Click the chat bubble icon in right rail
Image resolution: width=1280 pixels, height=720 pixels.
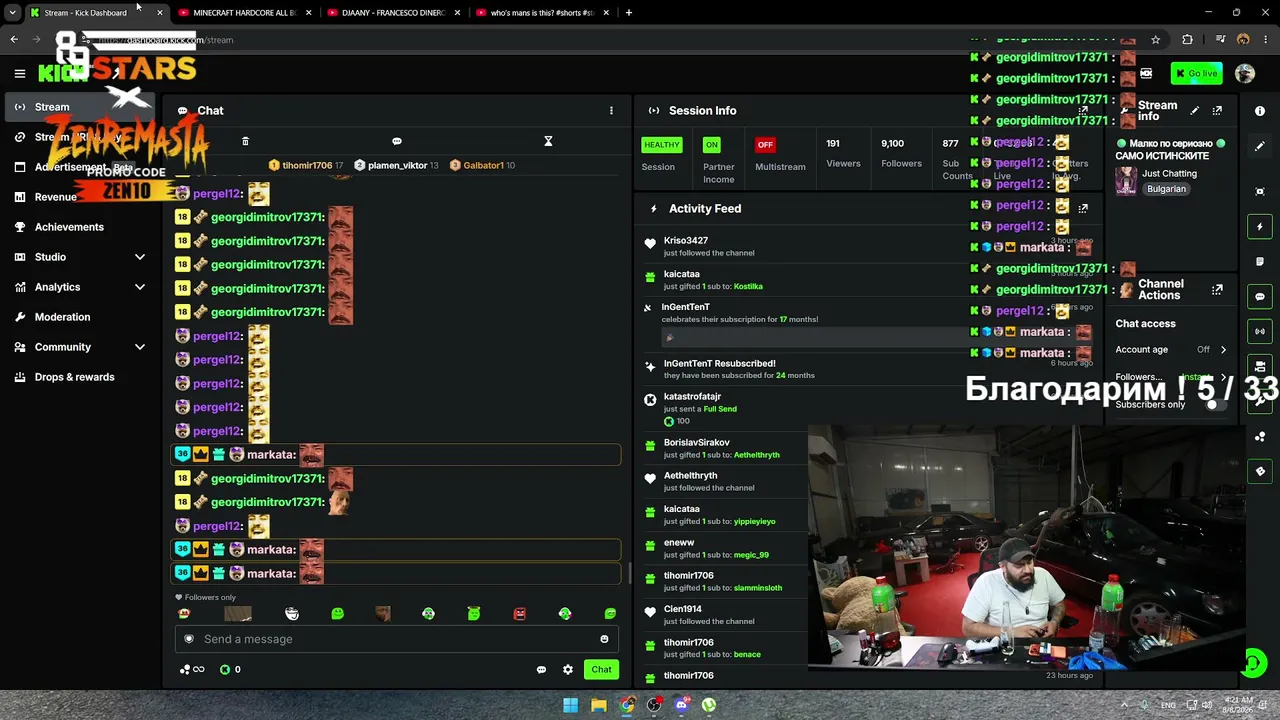tap(1260, 297)
